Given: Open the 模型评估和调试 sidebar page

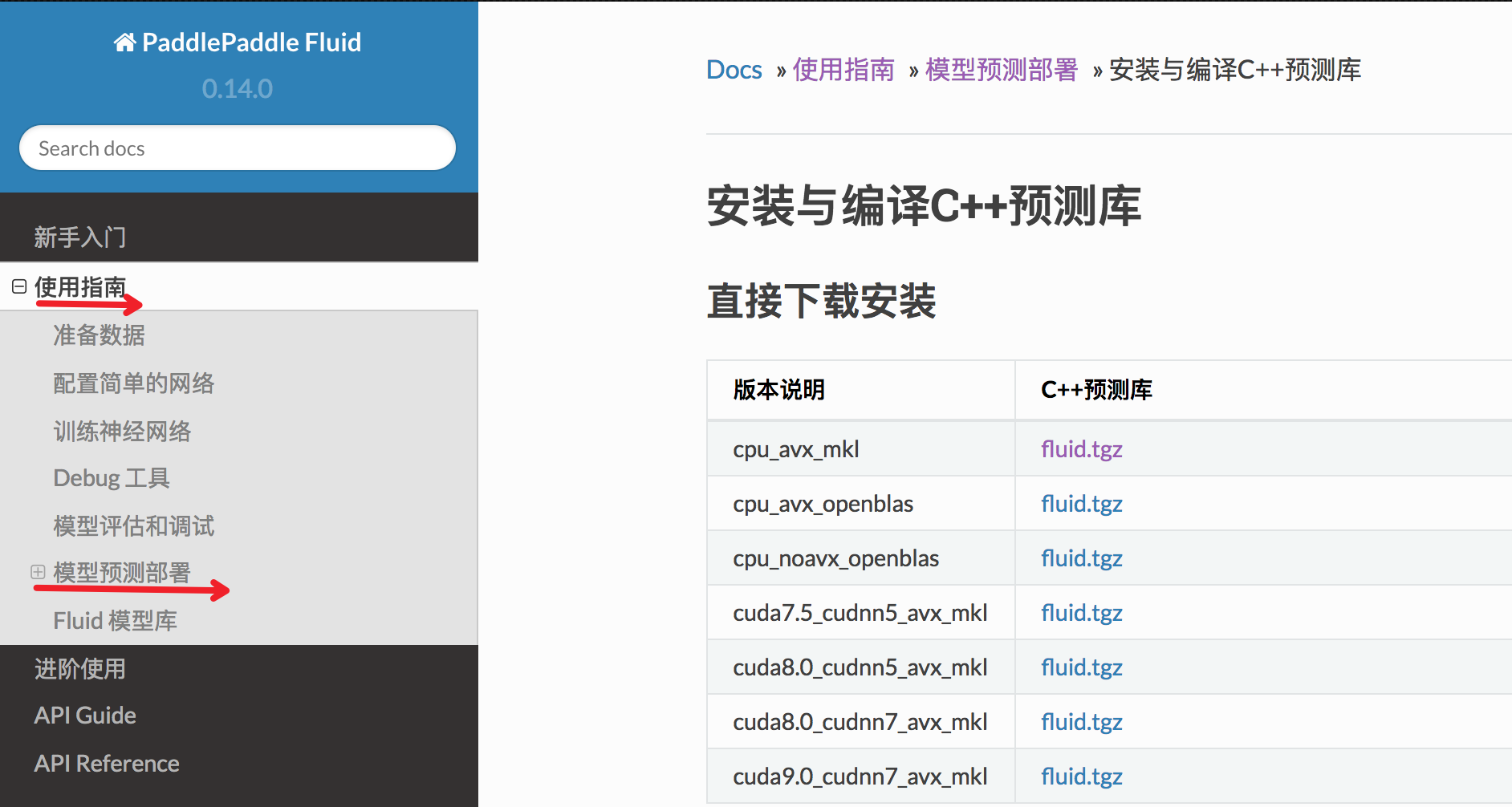Looking at the screenshot, I should click(134, 526).
